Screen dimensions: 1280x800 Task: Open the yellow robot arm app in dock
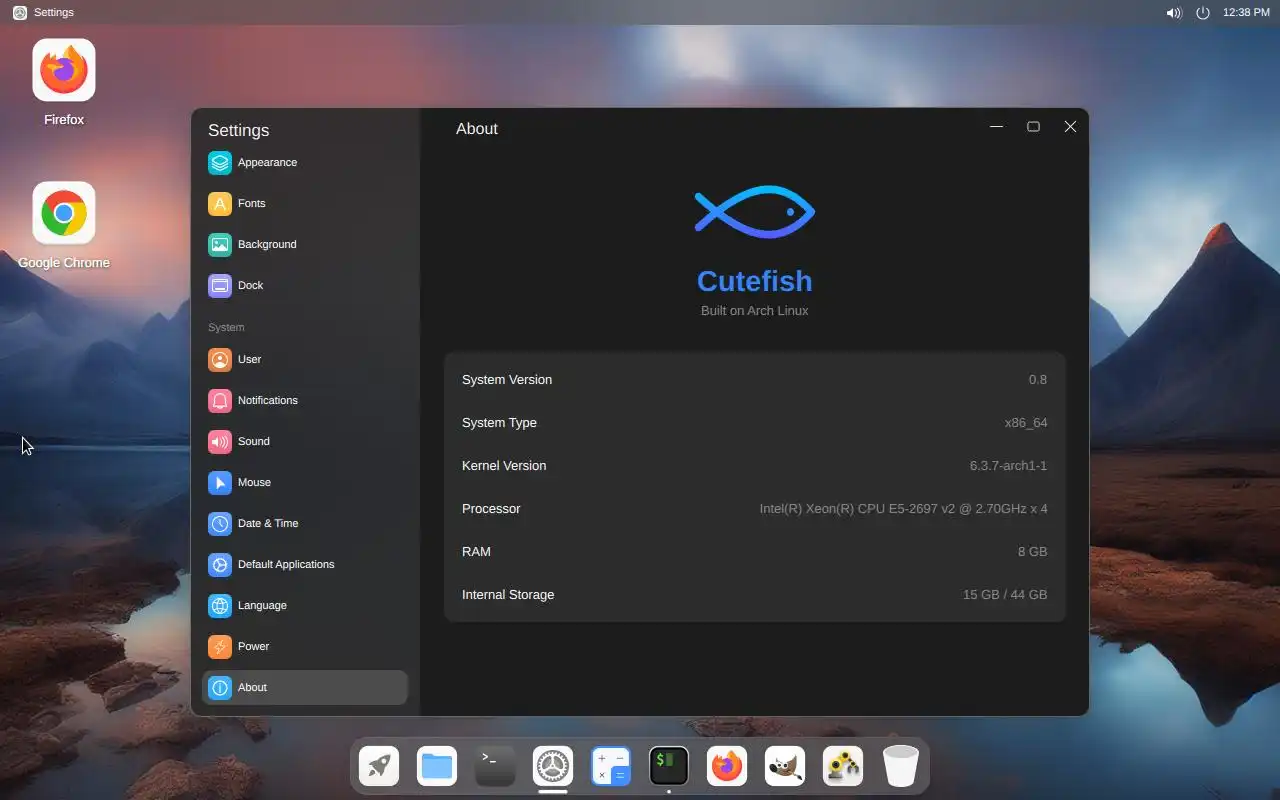(843, 766)
